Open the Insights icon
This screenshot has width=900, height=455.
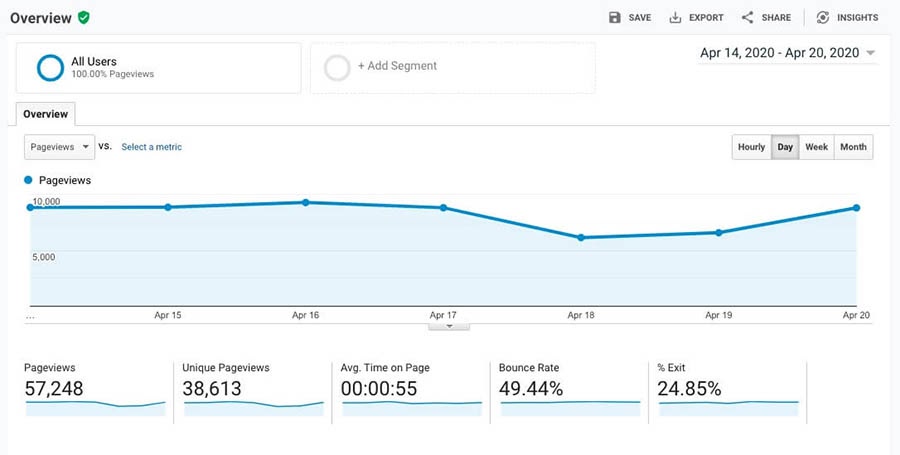pyautogui.click(x=823, y=17)
